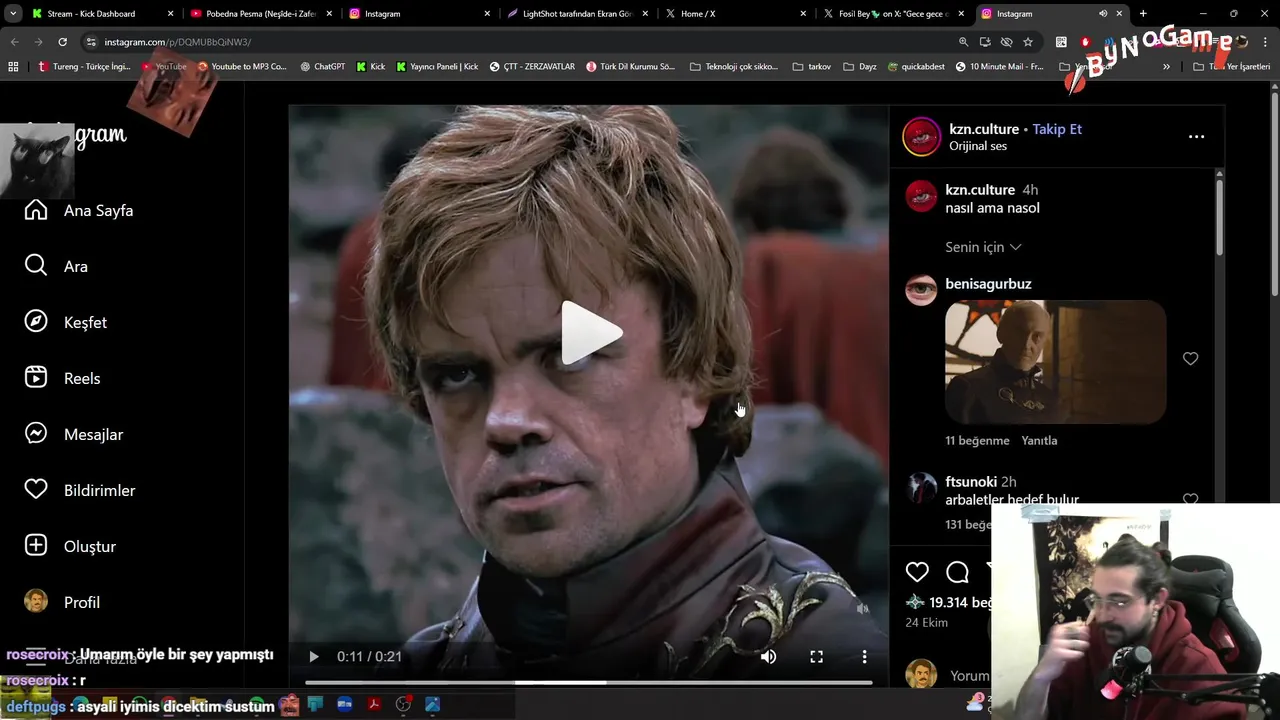Switch to Pobedna Pesma YouTube tab
The width and height of the screenshot is (1280, 720).
pyautogui.click(x=261, y=14)
